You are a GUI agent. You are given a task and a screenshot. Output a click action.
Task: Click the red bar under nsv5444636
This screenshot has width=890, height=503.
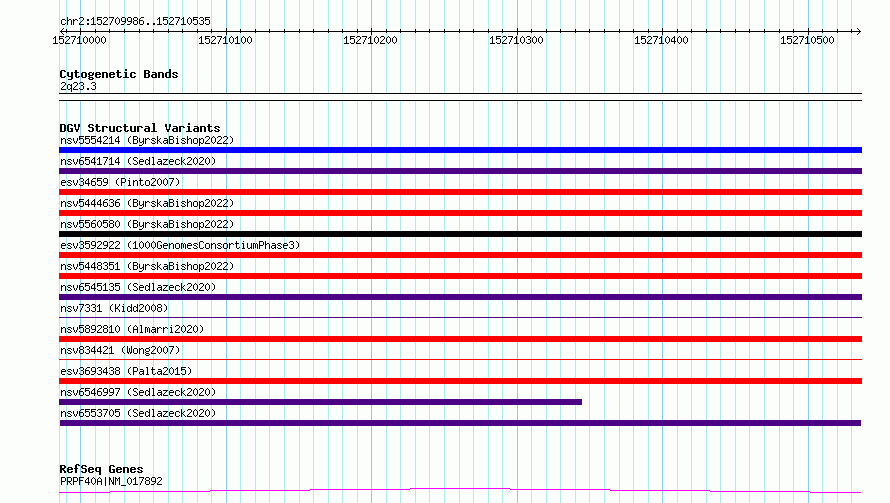(460, 213)
